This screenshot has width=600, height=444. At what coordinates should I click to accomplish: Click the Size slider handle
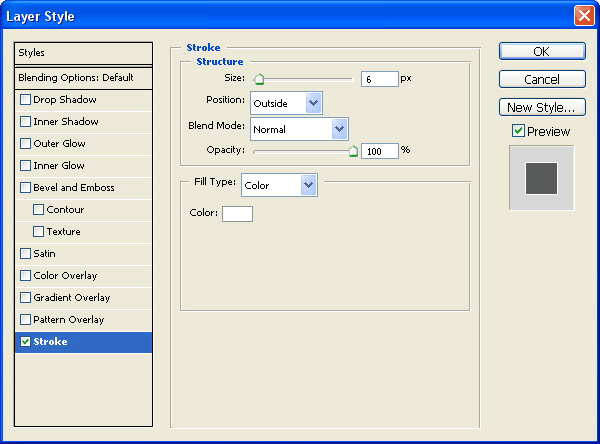[x=258, y=79]
